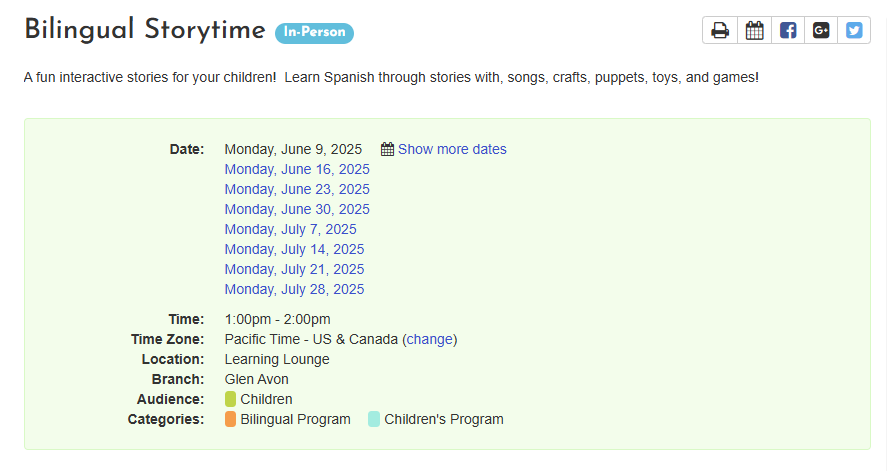Click the print icon
This screenshot has width=887, height=471.
(720, 30)
